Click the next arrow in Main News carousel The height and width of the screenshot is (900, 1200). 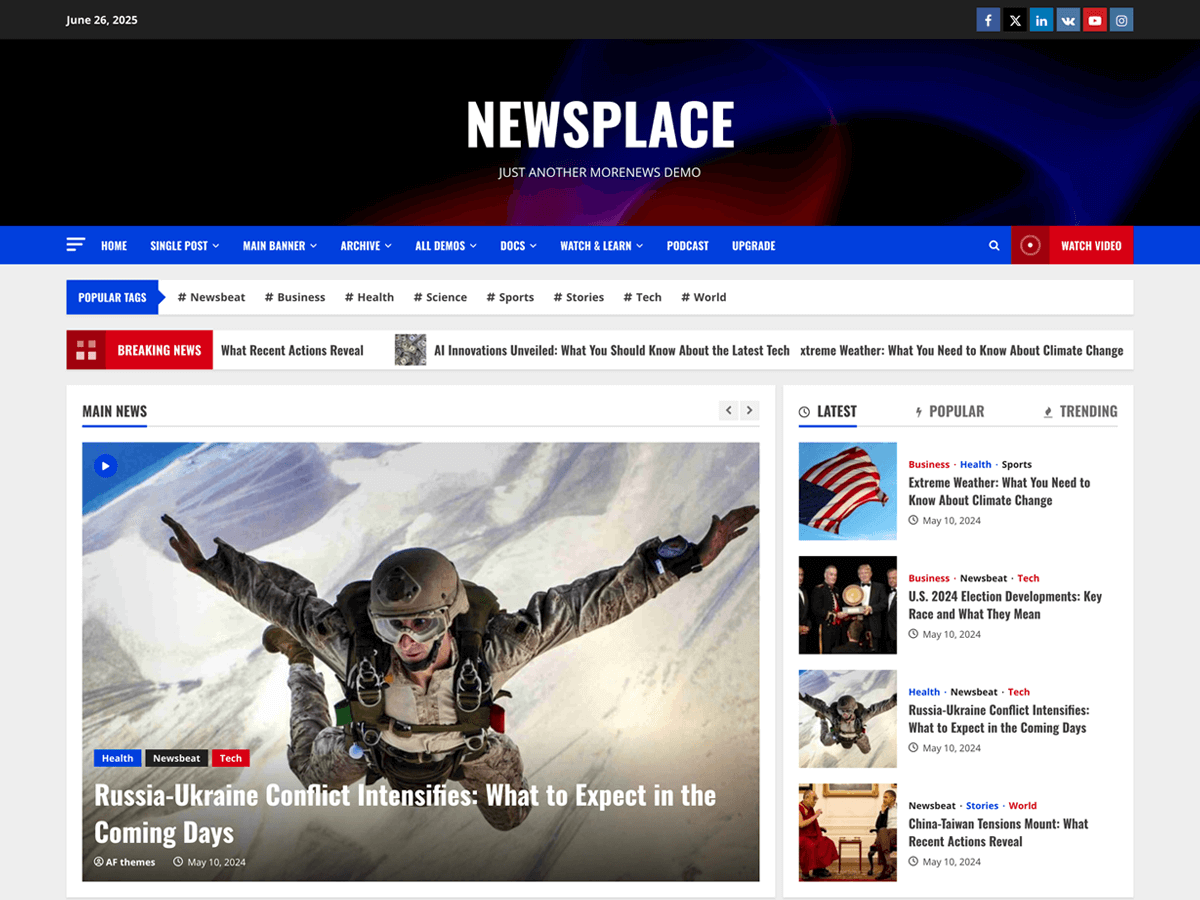click(x=749, y=410)
